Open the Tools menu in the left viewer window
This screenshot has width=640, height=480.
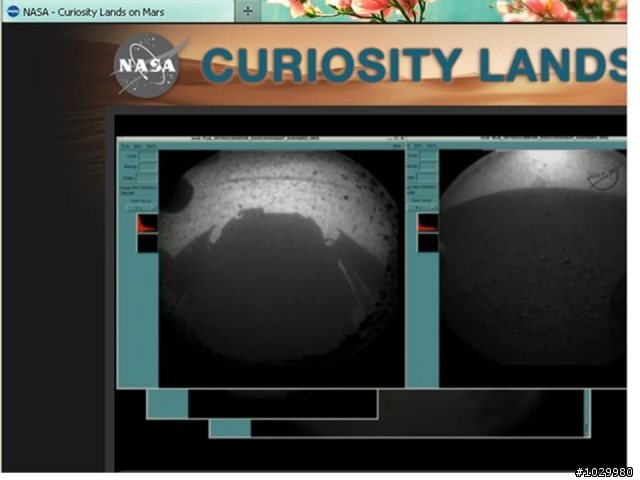pyautogui.click(x=151, y=146)
